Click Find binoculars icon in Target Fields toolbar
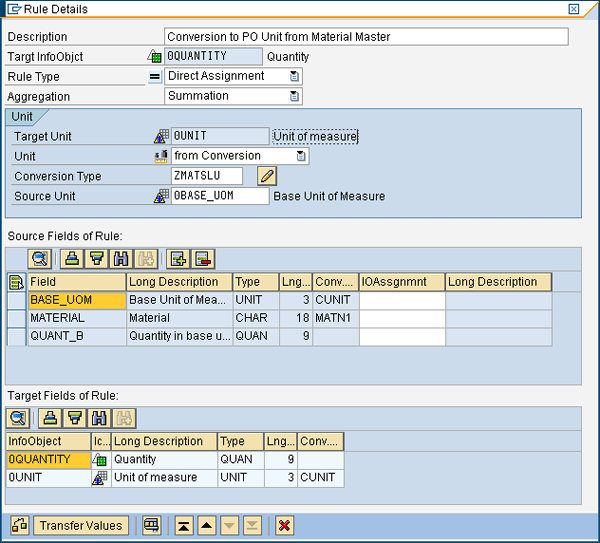Screen dimensions: 600x543 pos(99,418)
